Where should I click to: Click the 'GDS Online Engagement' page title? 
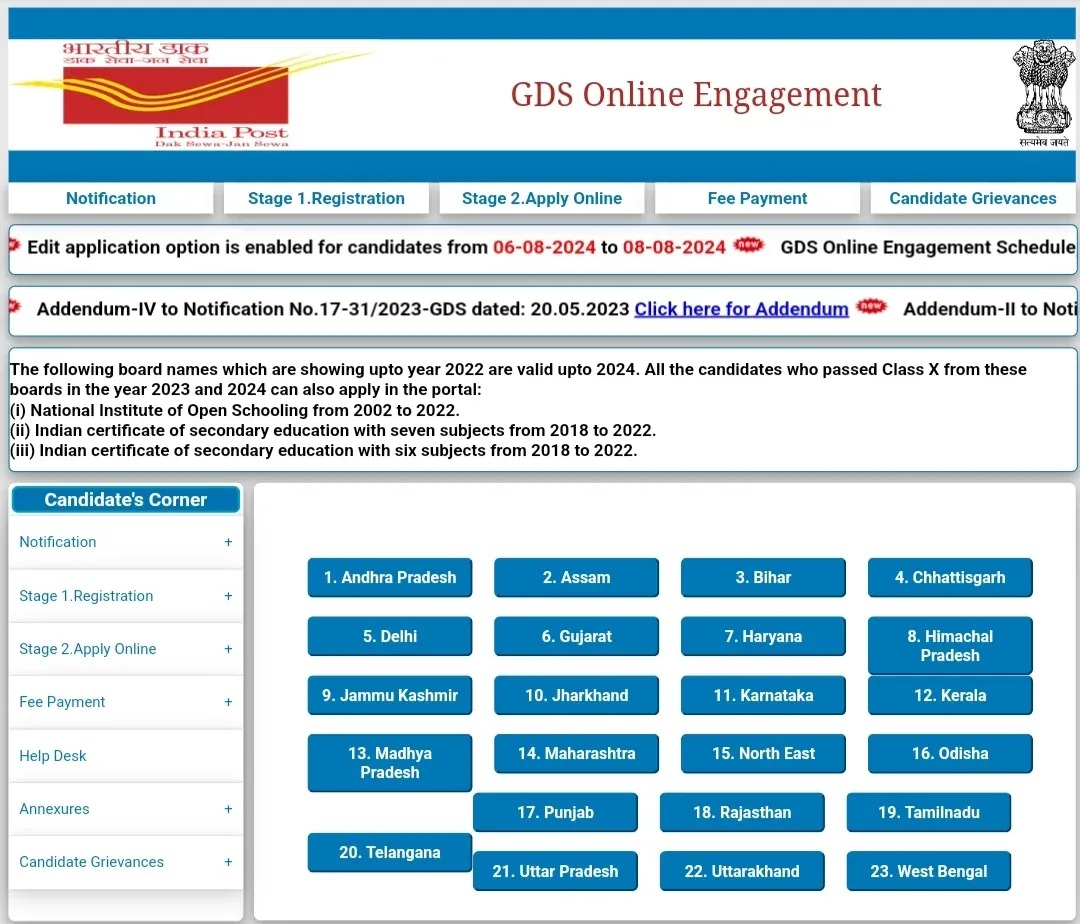pos(696,94)
